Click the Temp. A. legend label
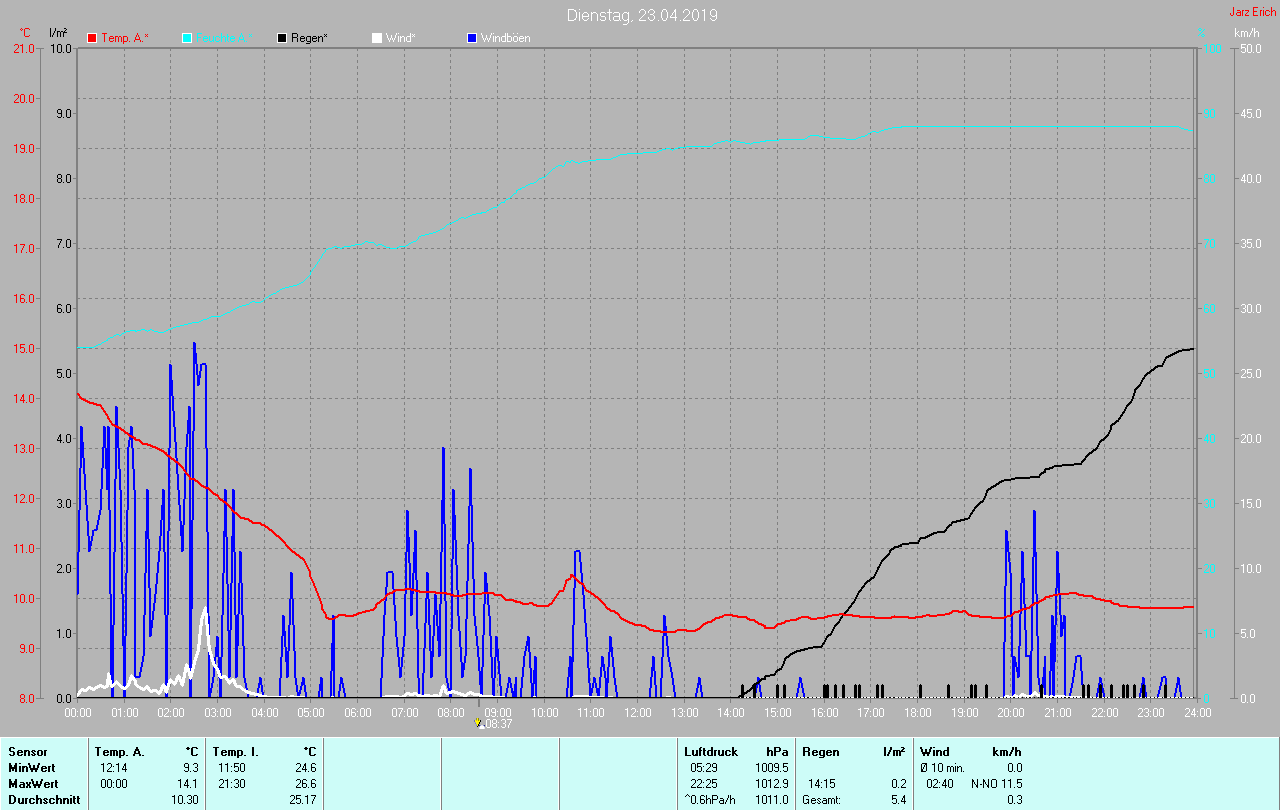The image size is (1280, 810). pyautogui.click(x=125, y=38)
